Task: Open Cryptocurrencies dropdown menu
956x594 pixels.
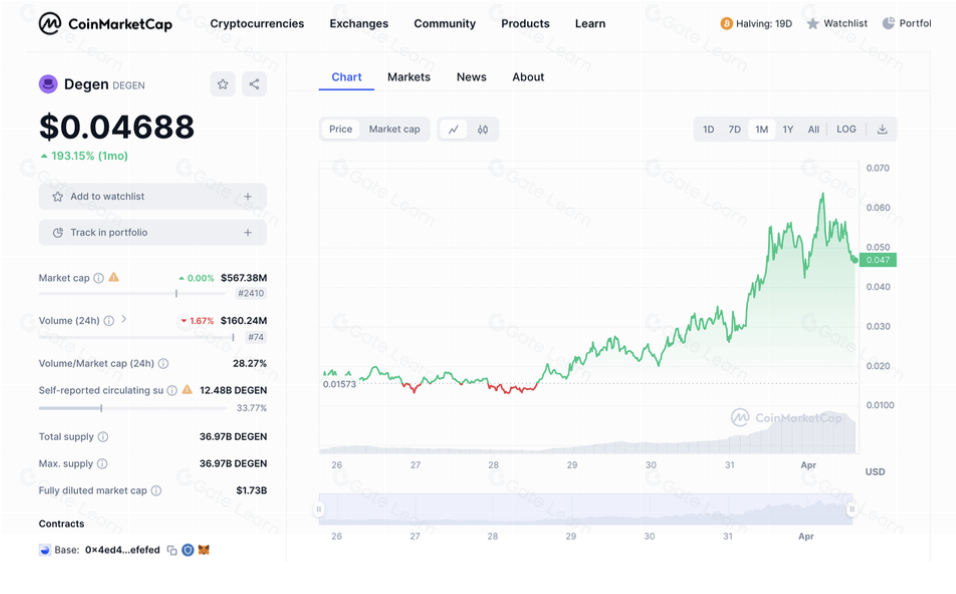Action: (x=257, y=24)
